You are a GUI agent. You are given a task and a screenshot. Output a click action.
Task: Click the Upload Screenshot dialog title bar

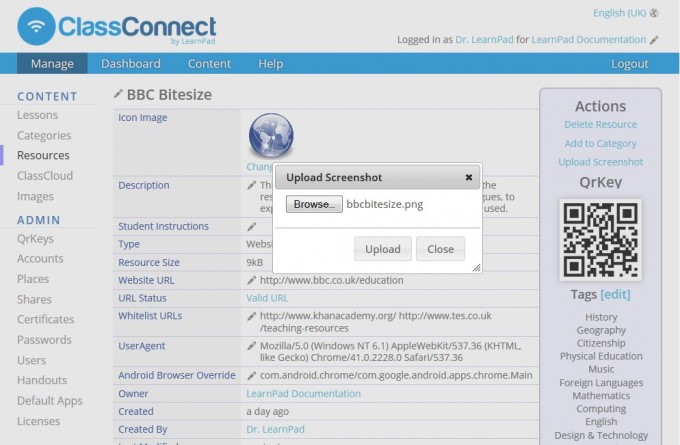377,177
